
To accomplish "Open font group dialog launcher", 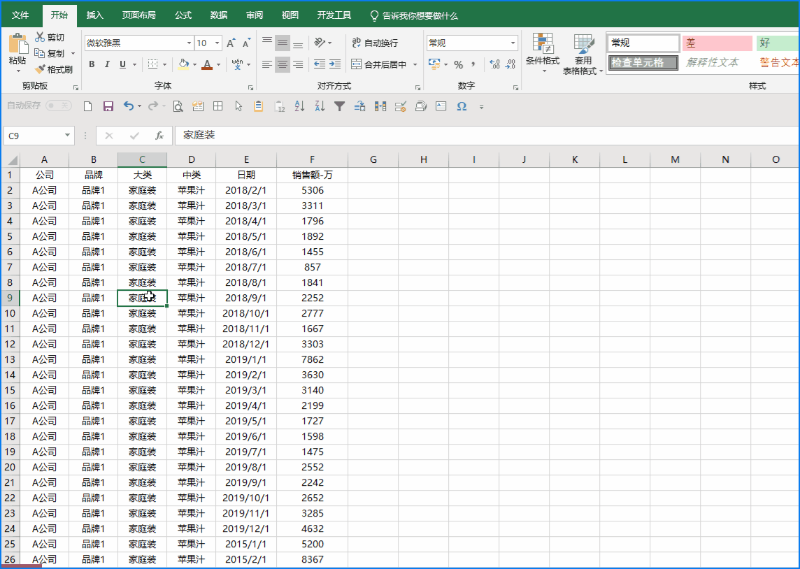I will point(251,88).
